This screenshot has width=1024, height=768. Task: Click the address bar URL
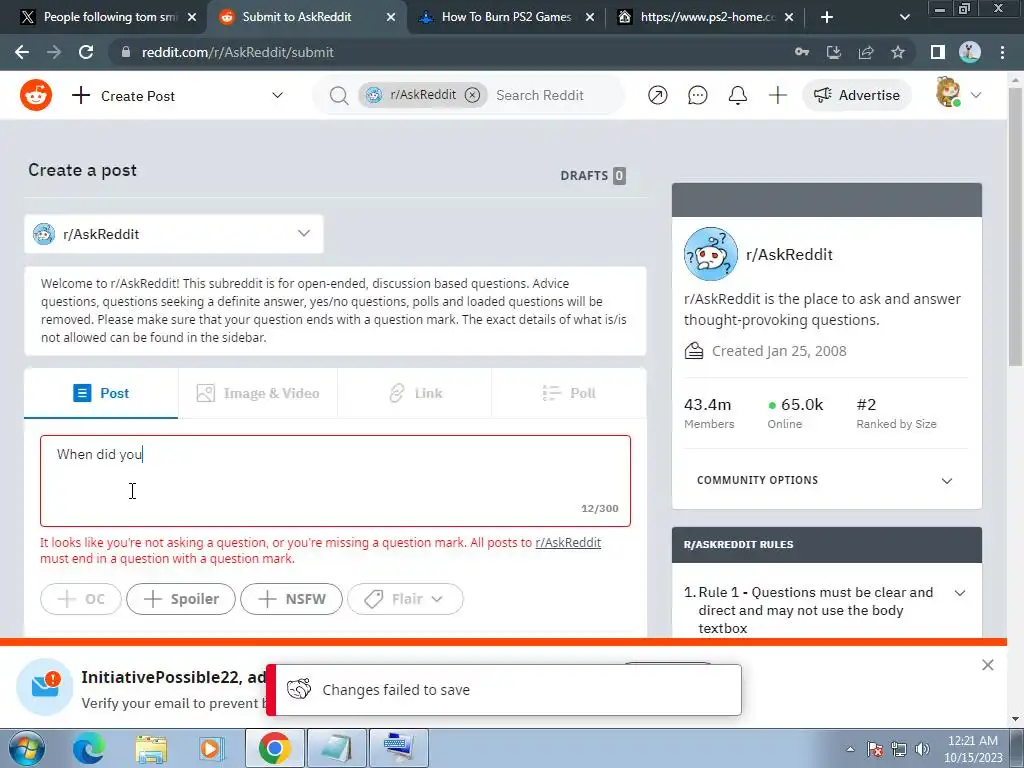[238, 52]
